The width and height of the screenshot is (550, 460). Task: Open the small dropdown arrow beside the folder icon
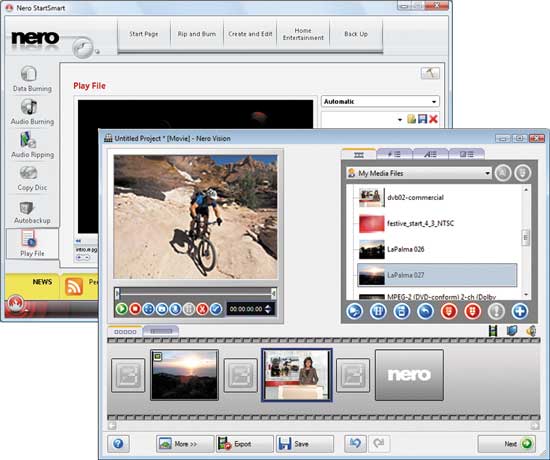tap(400, 120)
